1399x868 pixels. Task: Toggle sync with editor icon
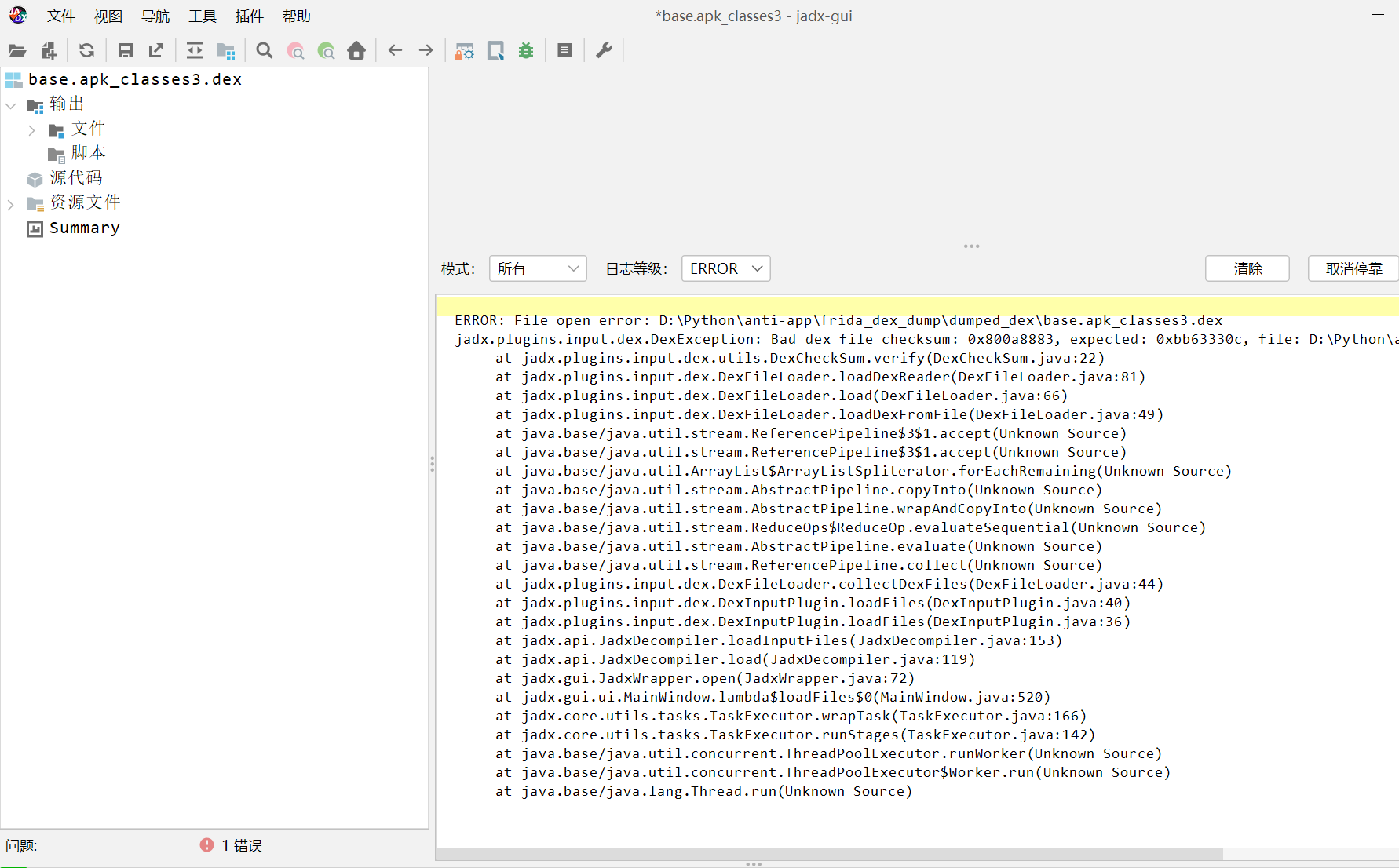(x=195, y=51)
